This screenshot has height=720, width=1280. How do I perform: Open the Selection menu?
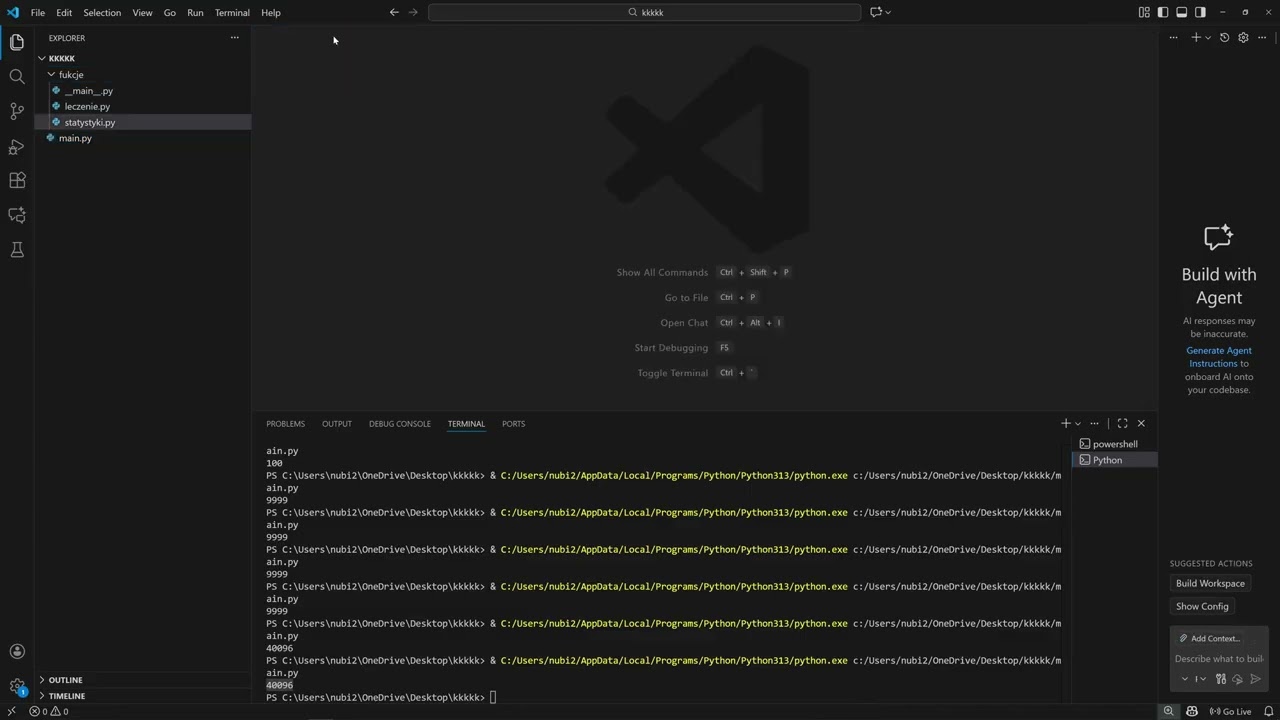pos(102,12)
